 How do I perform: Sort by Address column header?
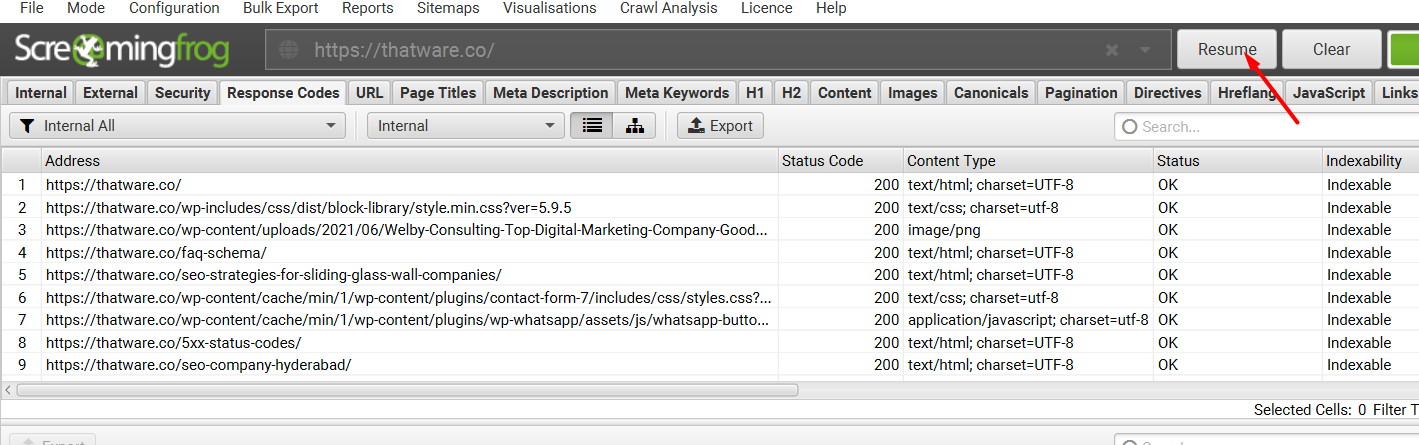(x=410, y=160)
